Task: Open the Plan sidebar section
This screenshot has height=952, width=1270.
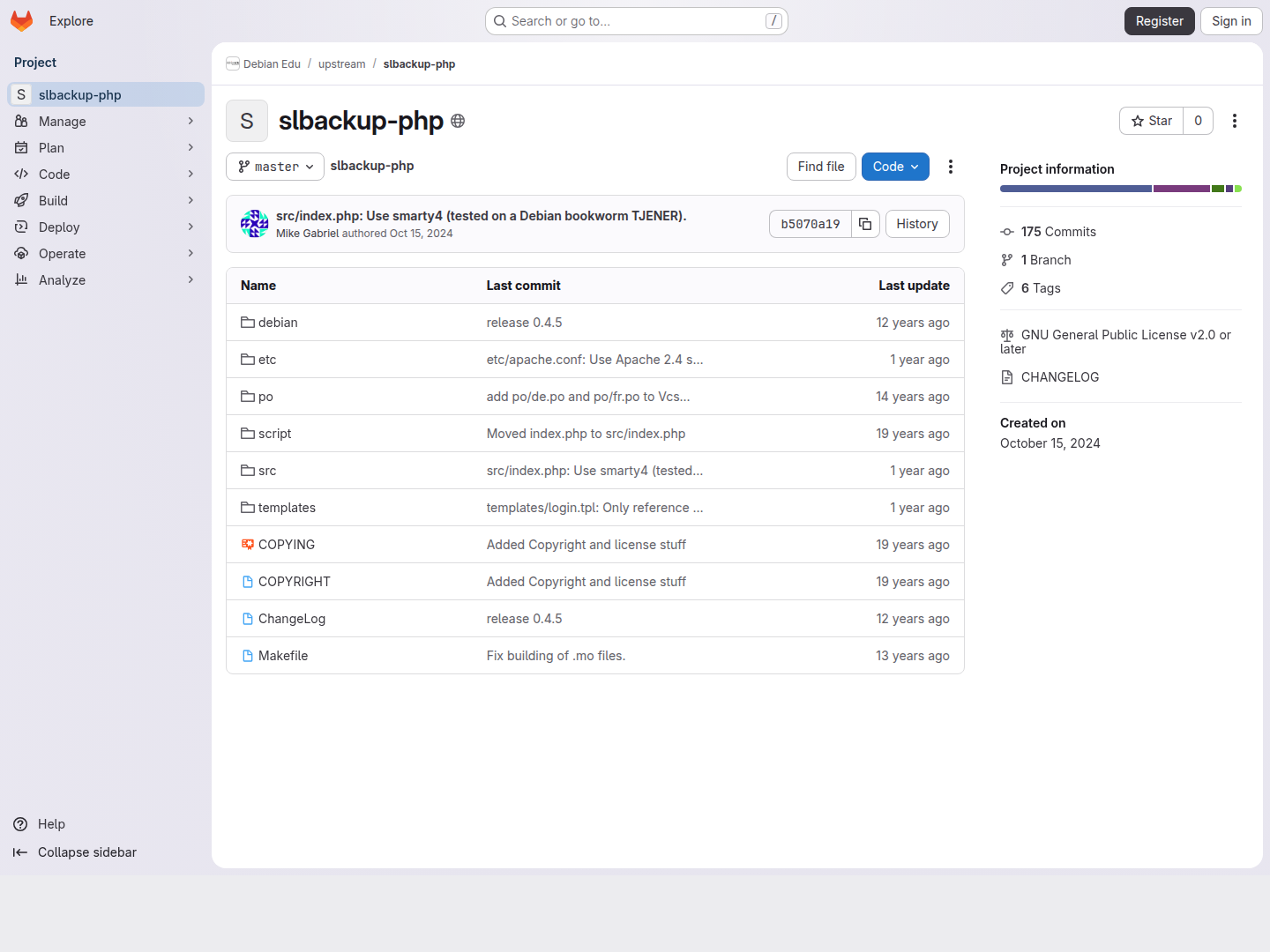Action: click(106, 147)
